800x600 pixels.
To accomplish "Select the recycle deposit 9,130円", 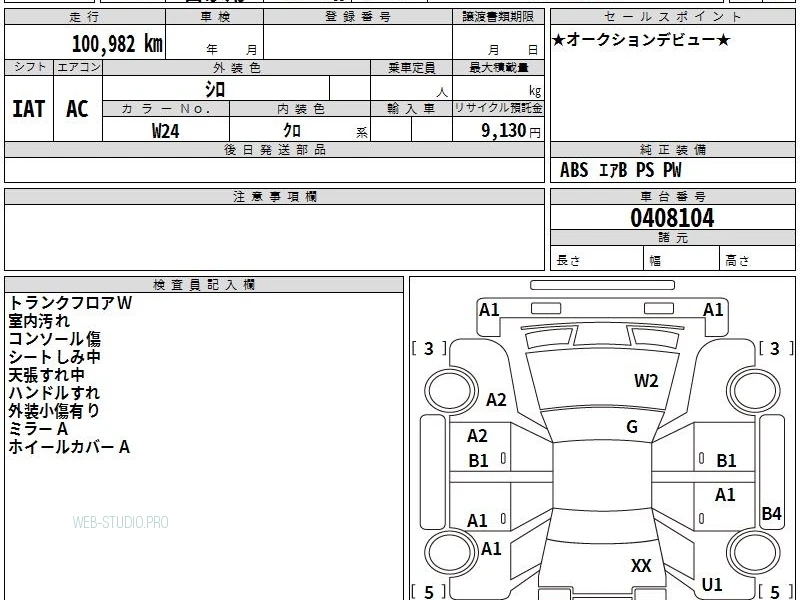I will 511,131.
